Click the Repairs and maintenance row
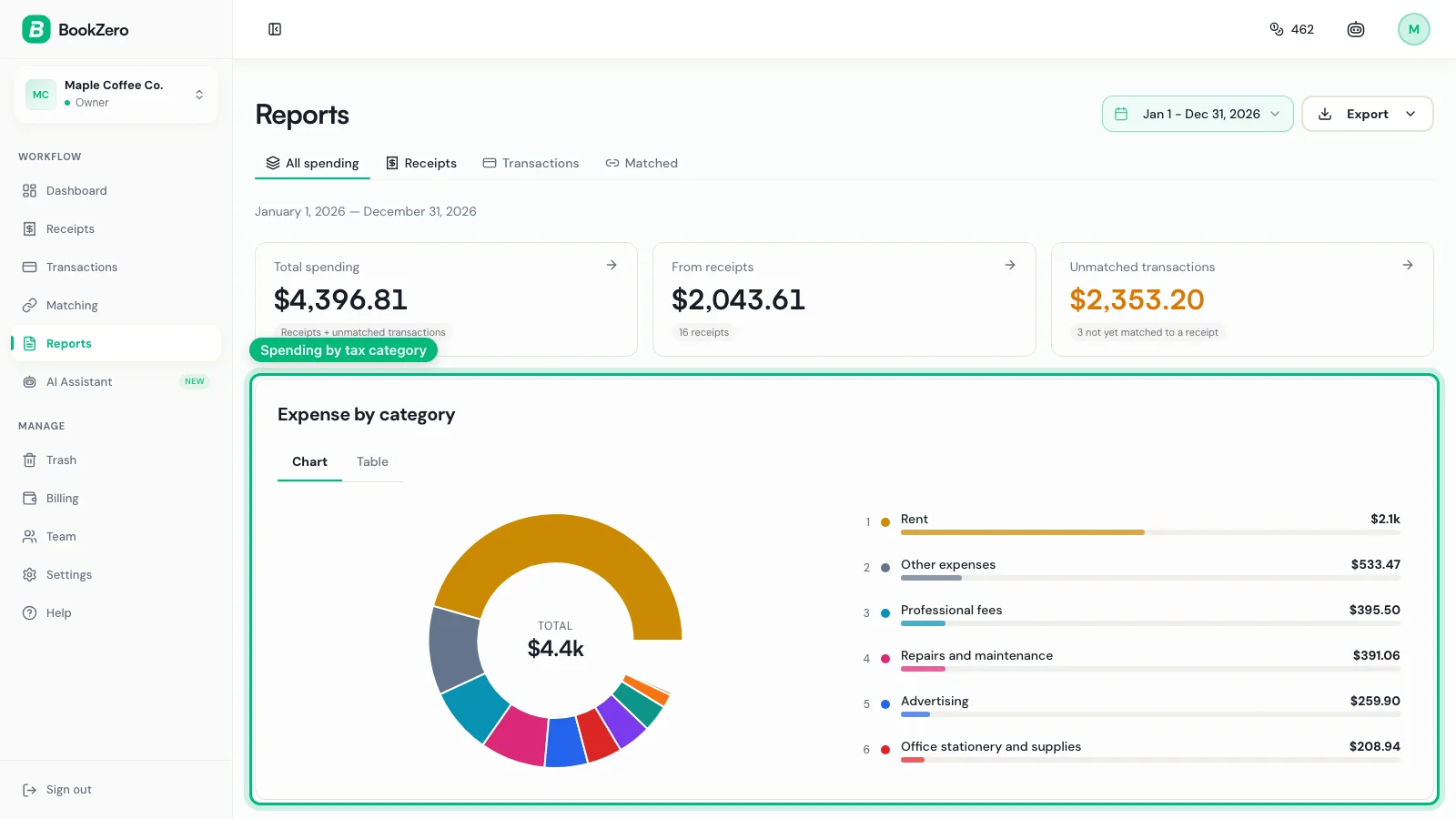This screenshot has width=1456, height=819. click(1131, 659)
